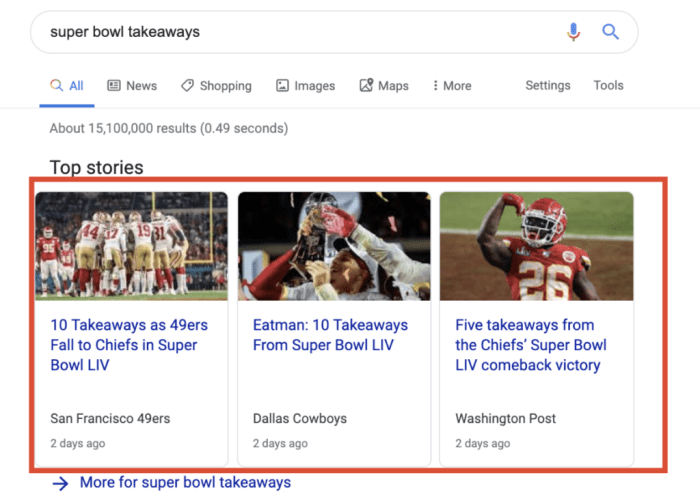Image resolution: width=700 pixels, height=501 pixels.
Task: Click the number 26 Chiefs player thumbnail
Action: pos(537,246)
